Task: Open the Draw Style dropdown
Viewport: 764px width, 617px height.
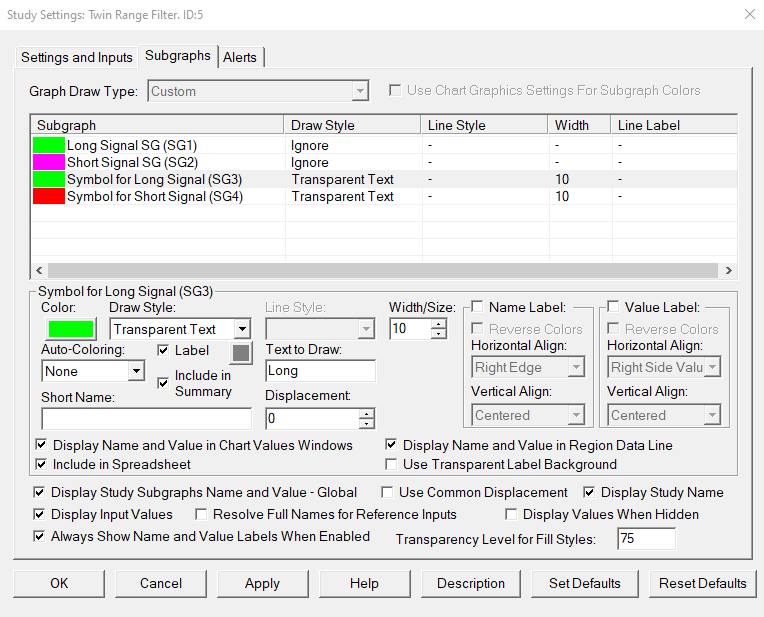Action: click(x=241, y=329)
